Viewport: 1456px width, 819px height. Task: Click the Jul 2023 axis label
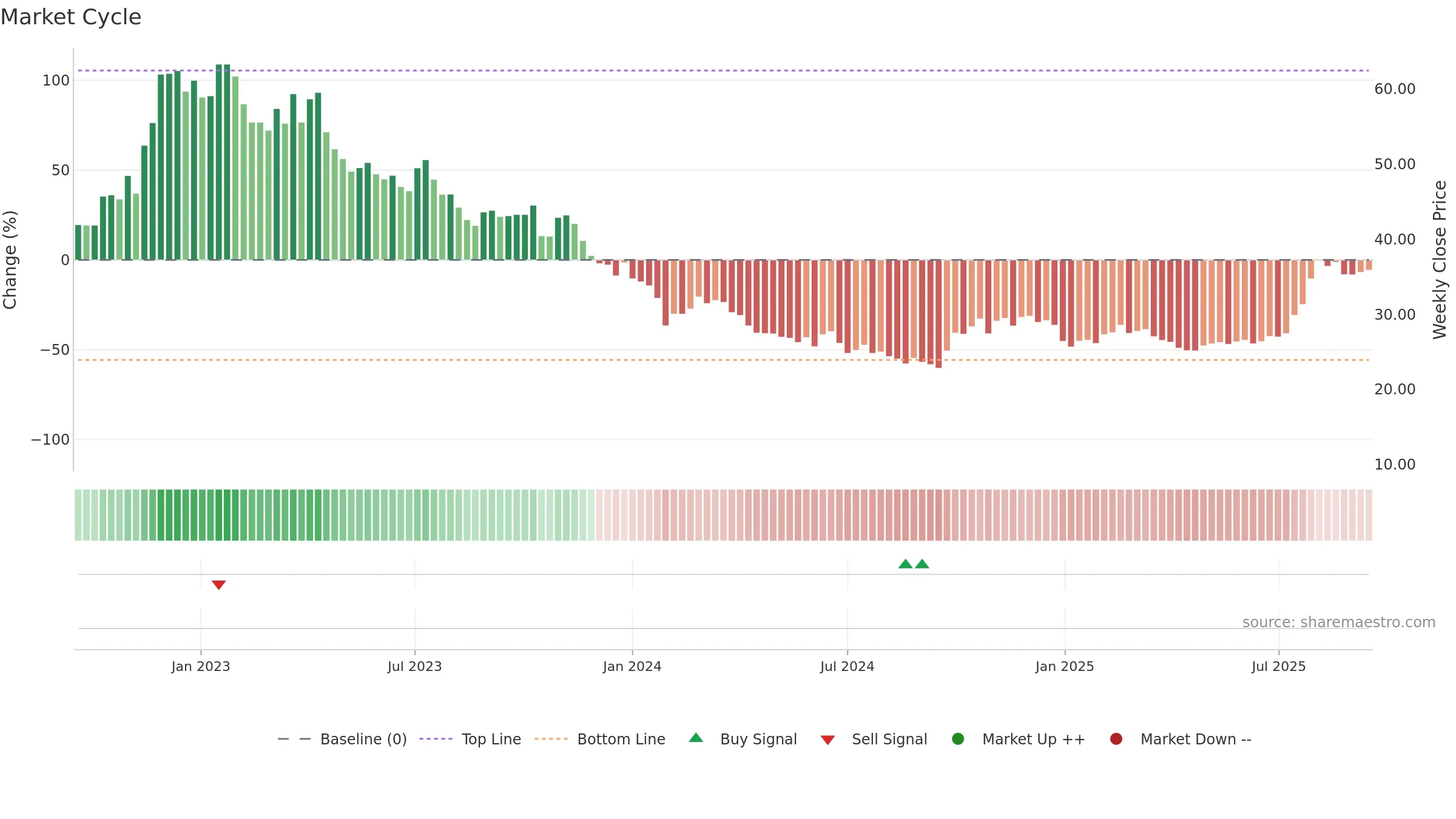[x=415, y=666]
